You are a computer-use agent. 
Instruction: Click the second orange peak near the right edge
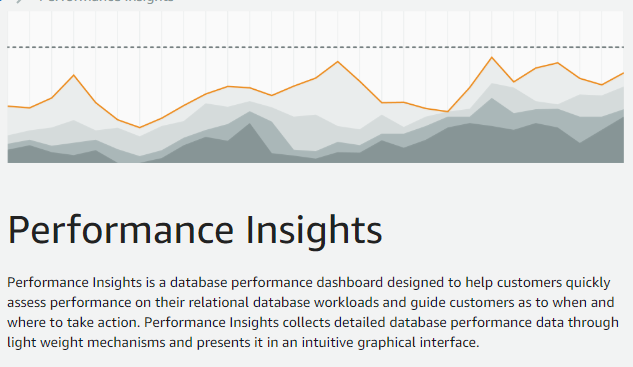tap(558, 63)
